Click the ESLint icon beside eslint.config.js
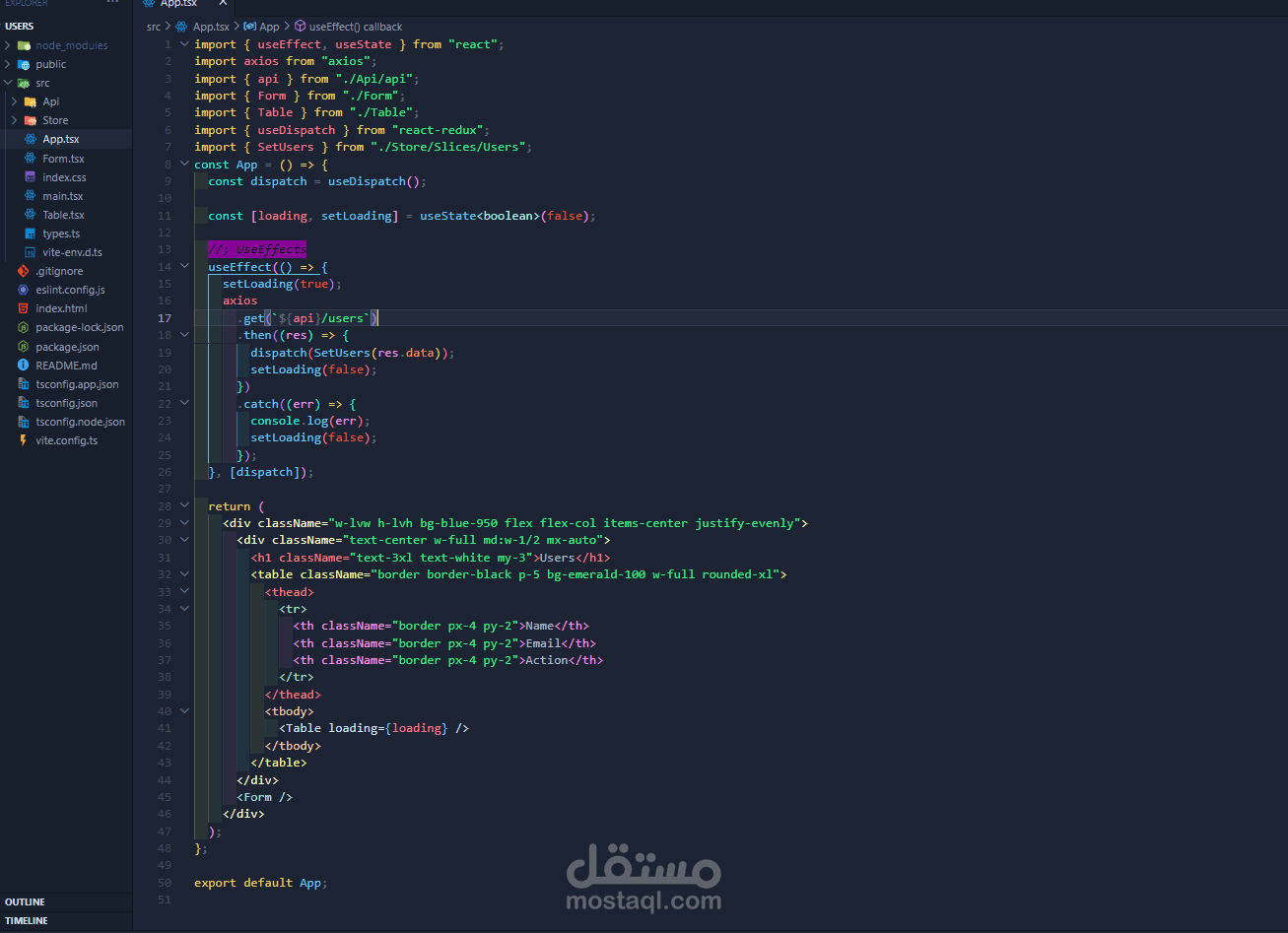The width and height of the screenshot is (1288, 933). (x=24, y=290)
